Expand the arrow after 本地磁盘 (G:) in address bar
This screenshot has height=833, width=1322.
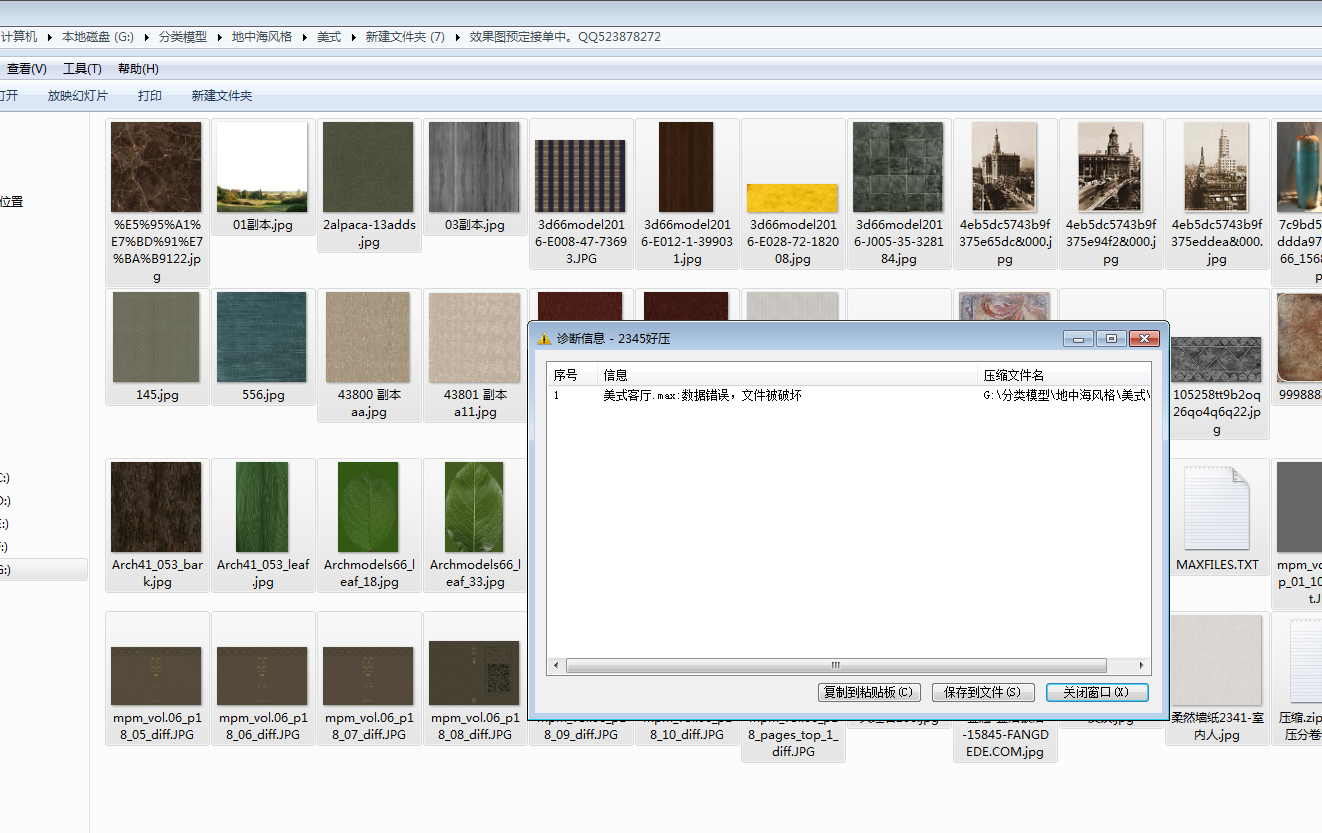pyautogui.click(x=147, y=37)
